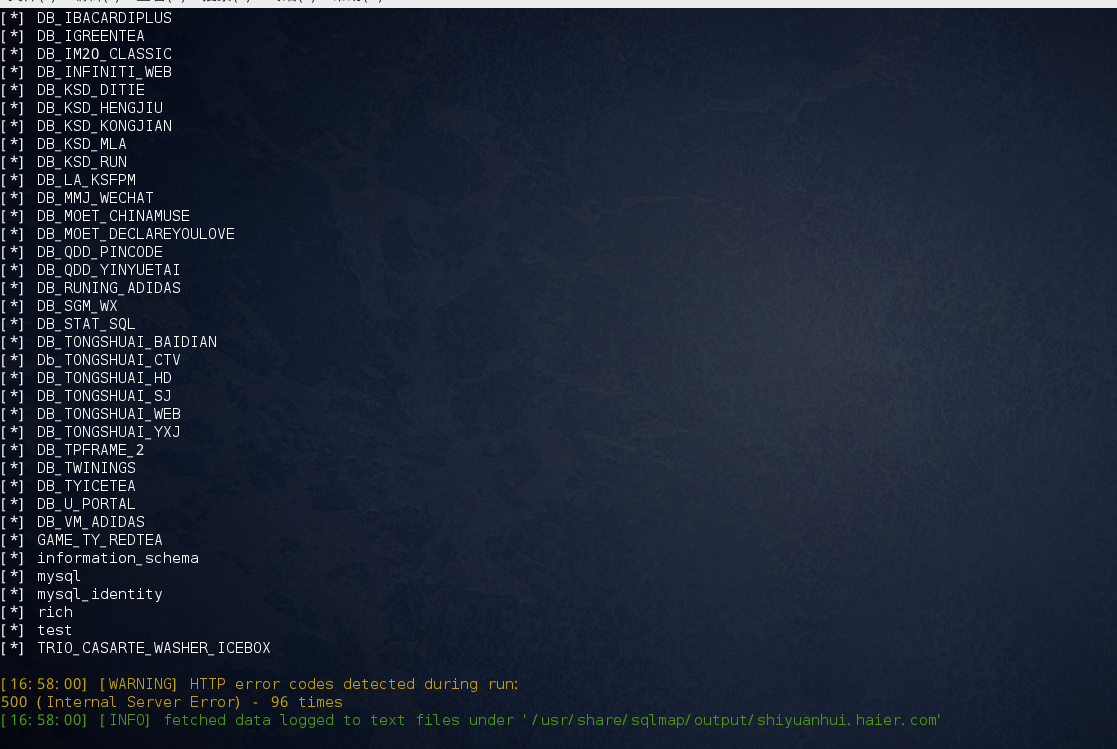
Task: Select the Db_TONGSHUAI_CTV entry
Action: coord(108,360)
